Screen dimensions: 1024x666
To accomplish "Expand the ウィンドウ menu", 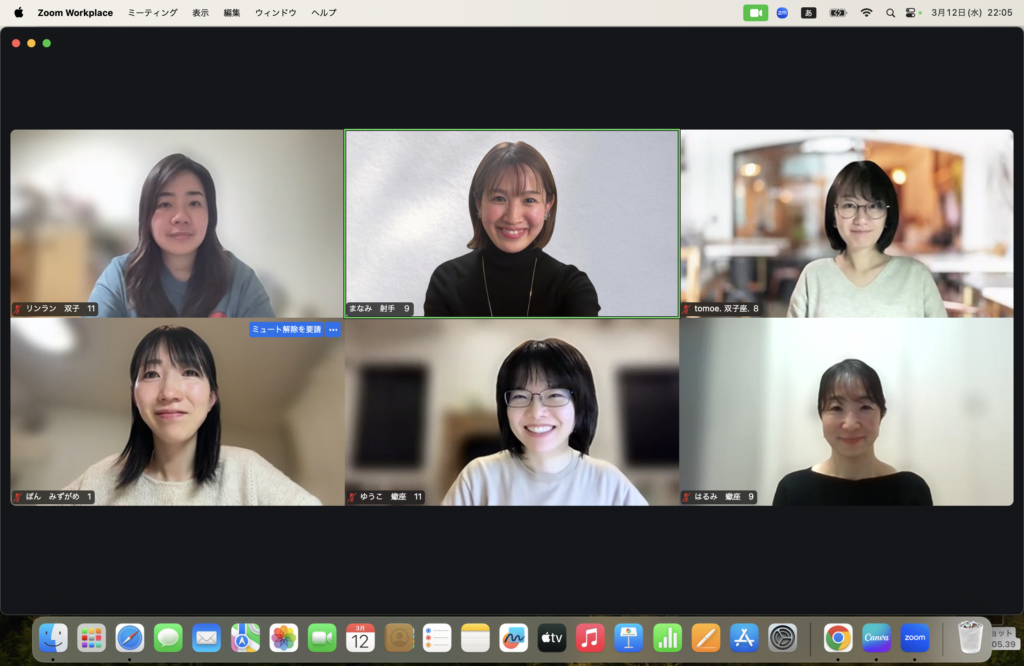I will (275, 13).
